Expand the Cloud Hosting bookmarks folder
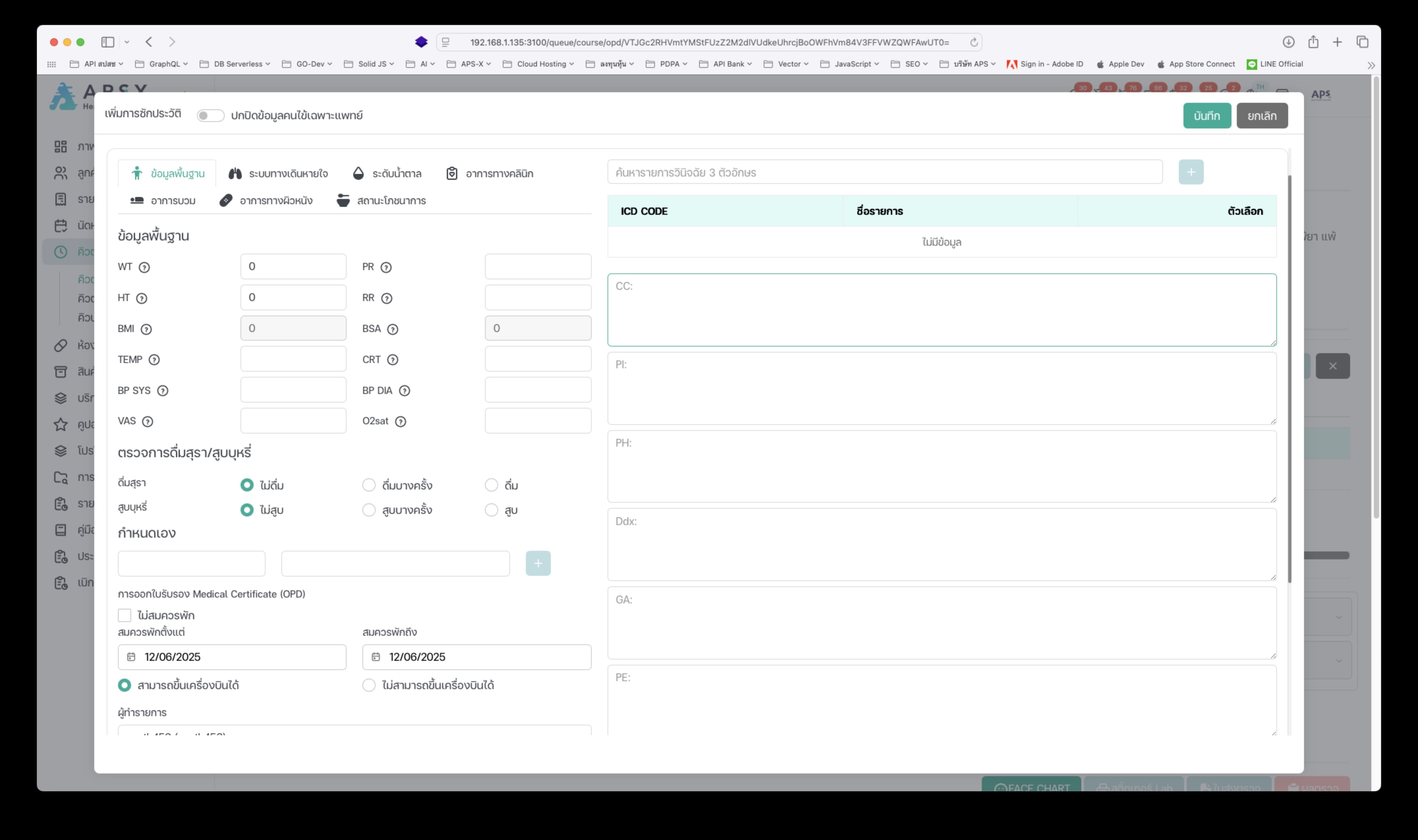 tap(538, 64)
